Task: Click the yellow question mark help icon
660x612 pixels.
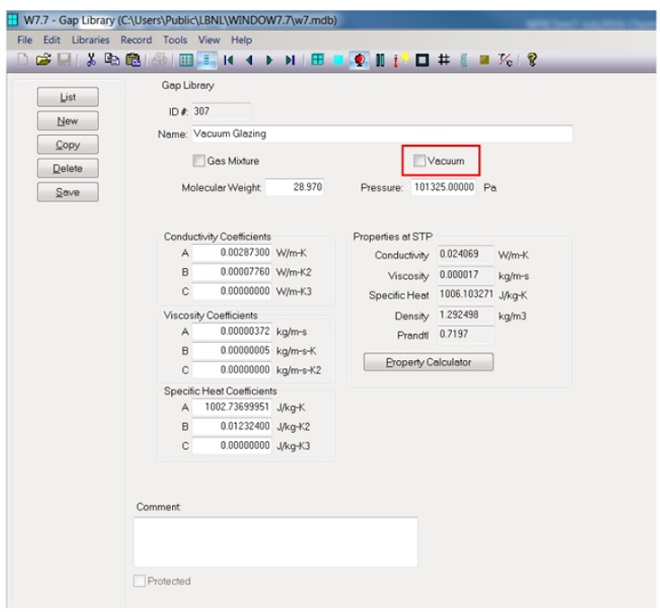Action: pos(532,59)
